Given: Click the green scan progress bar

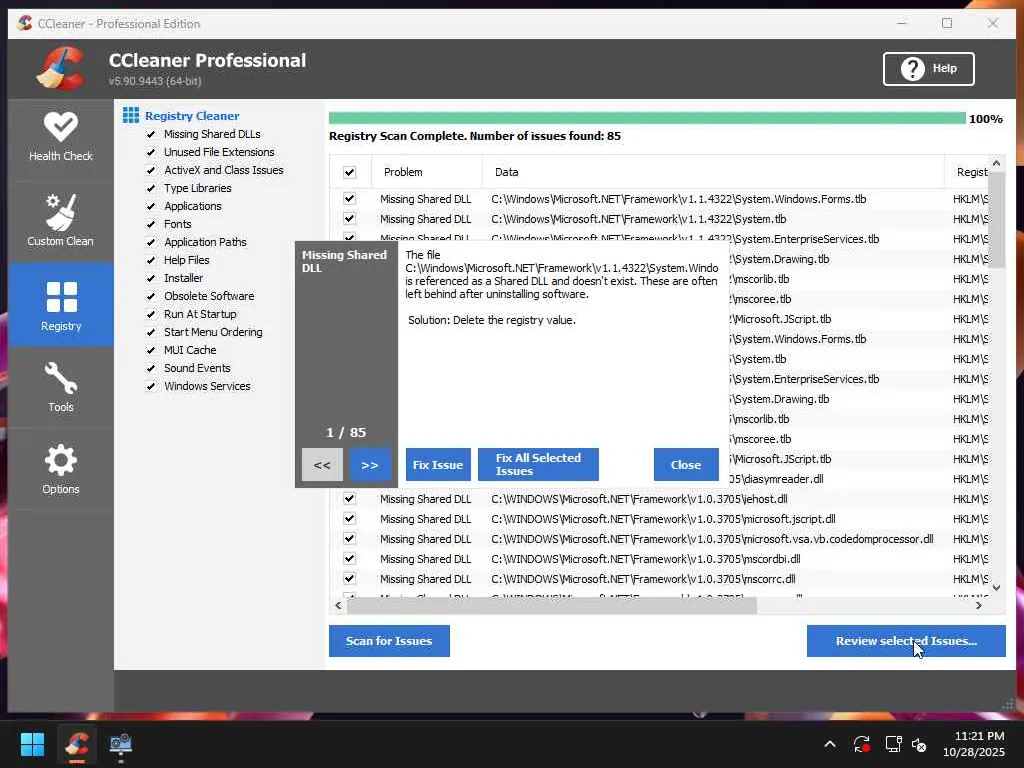Looking at the screenshot, I should pyautogui.click(x=647, y=118).
